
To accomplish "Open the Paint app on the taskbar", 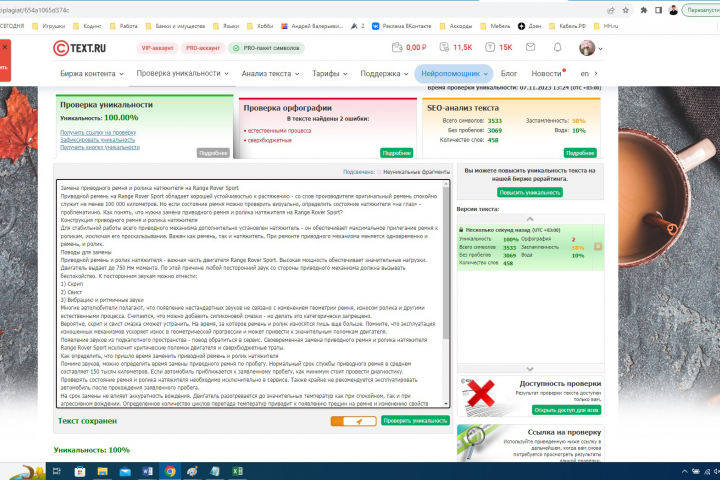I will [192, 471].
